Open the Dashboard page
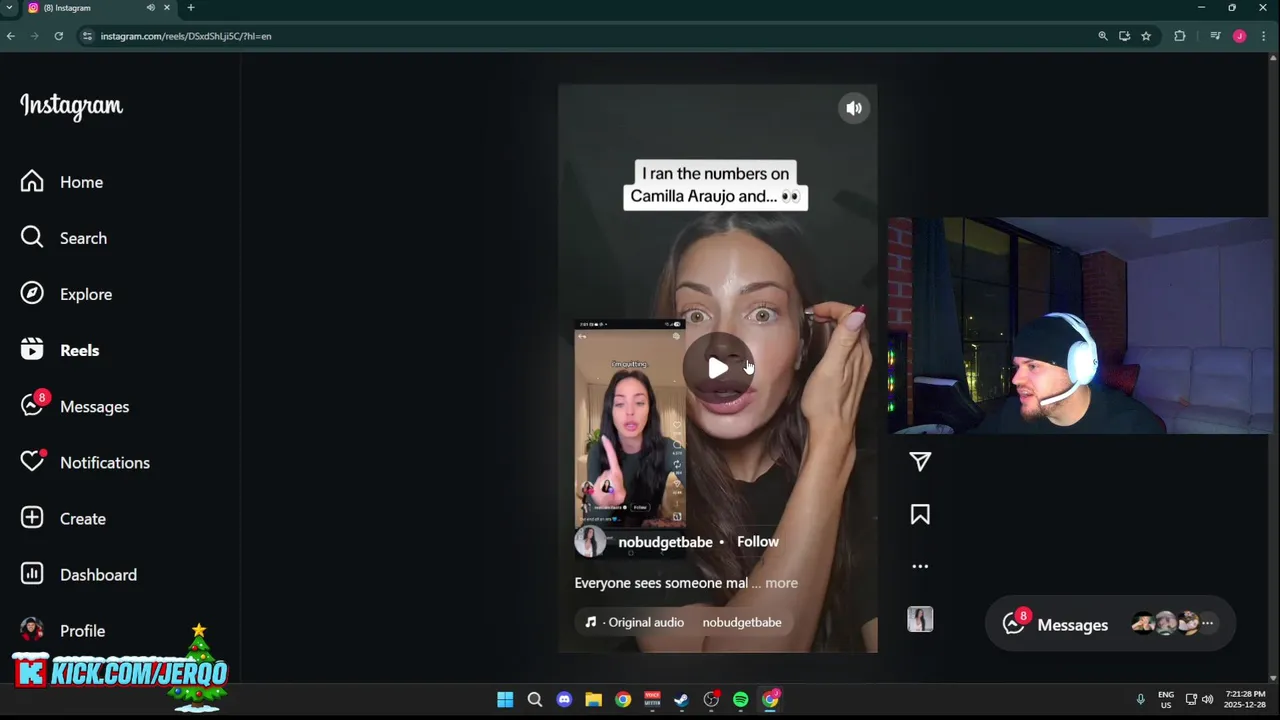1280x720 pixels. click(79, 574)
